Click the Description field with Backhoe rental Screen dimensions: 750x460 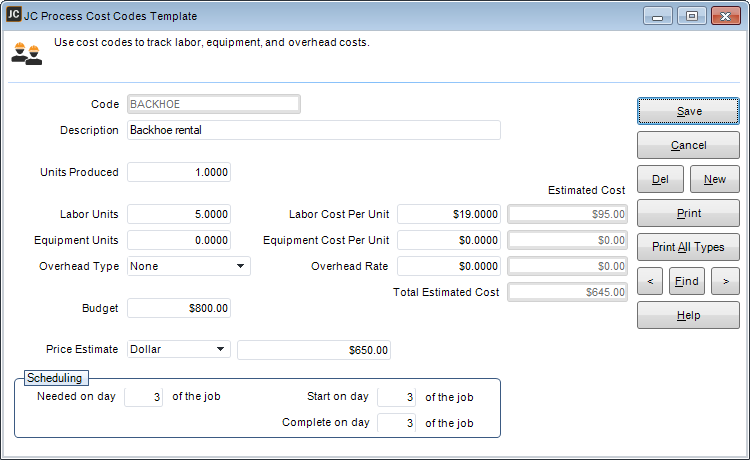313,130
